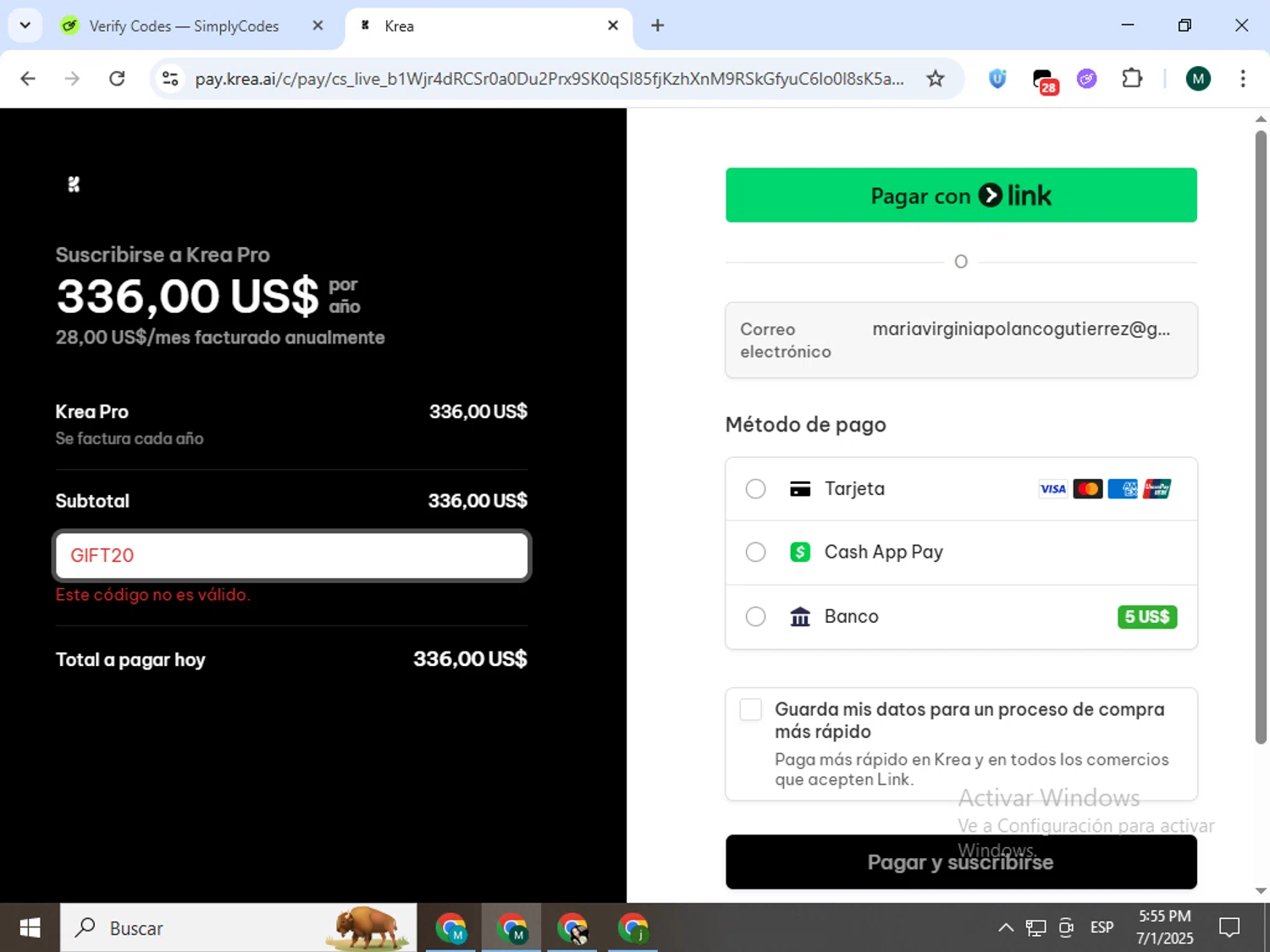This screenshot has height=952, width=1270.
Task: Select the Banco payment radio button
Action: pos(755,617)
